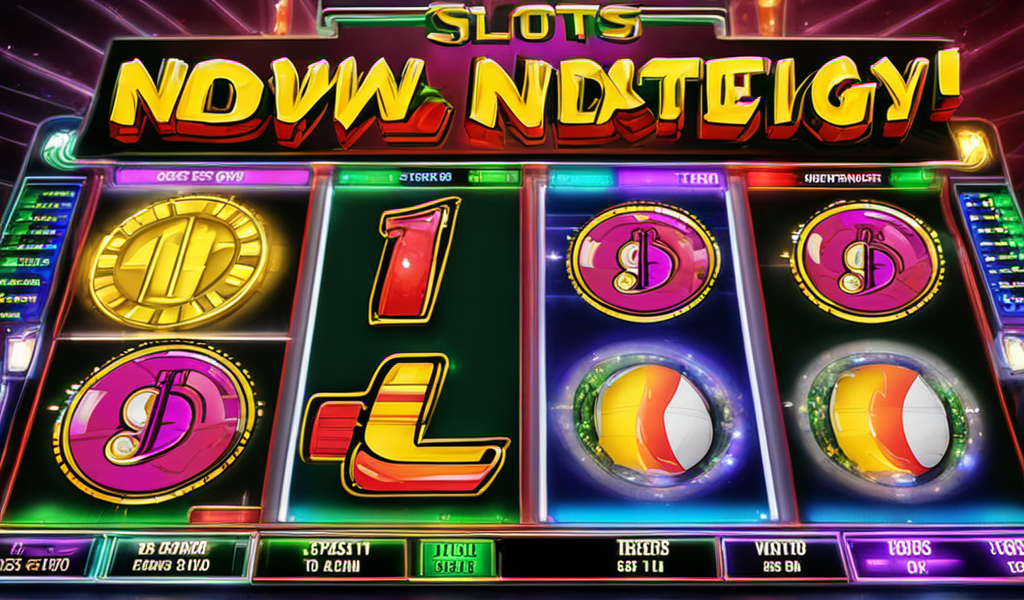Click the yellow and red L symbol
This screenshot has height=600, width=1024.
coord(403,426)
